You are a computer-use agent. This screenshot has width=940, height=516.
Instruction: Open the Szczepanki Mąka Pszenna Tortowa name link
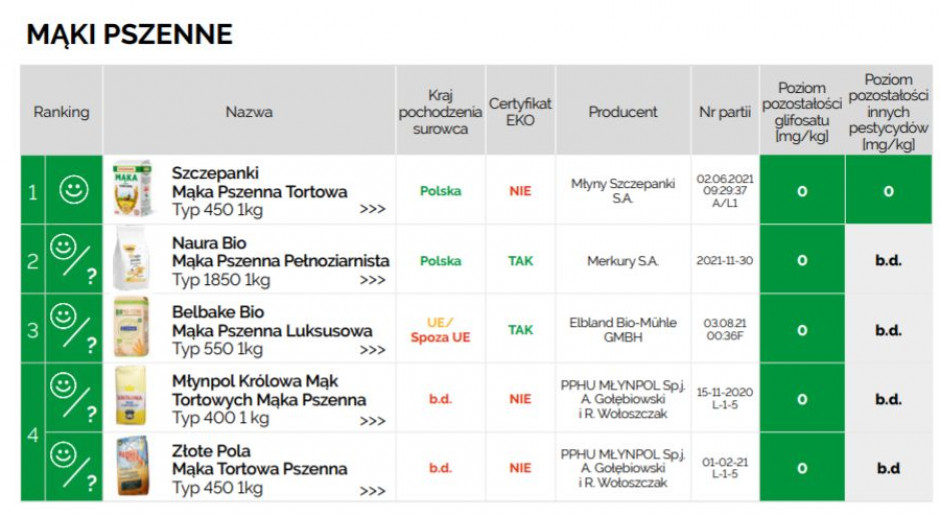tap(260, 191)
